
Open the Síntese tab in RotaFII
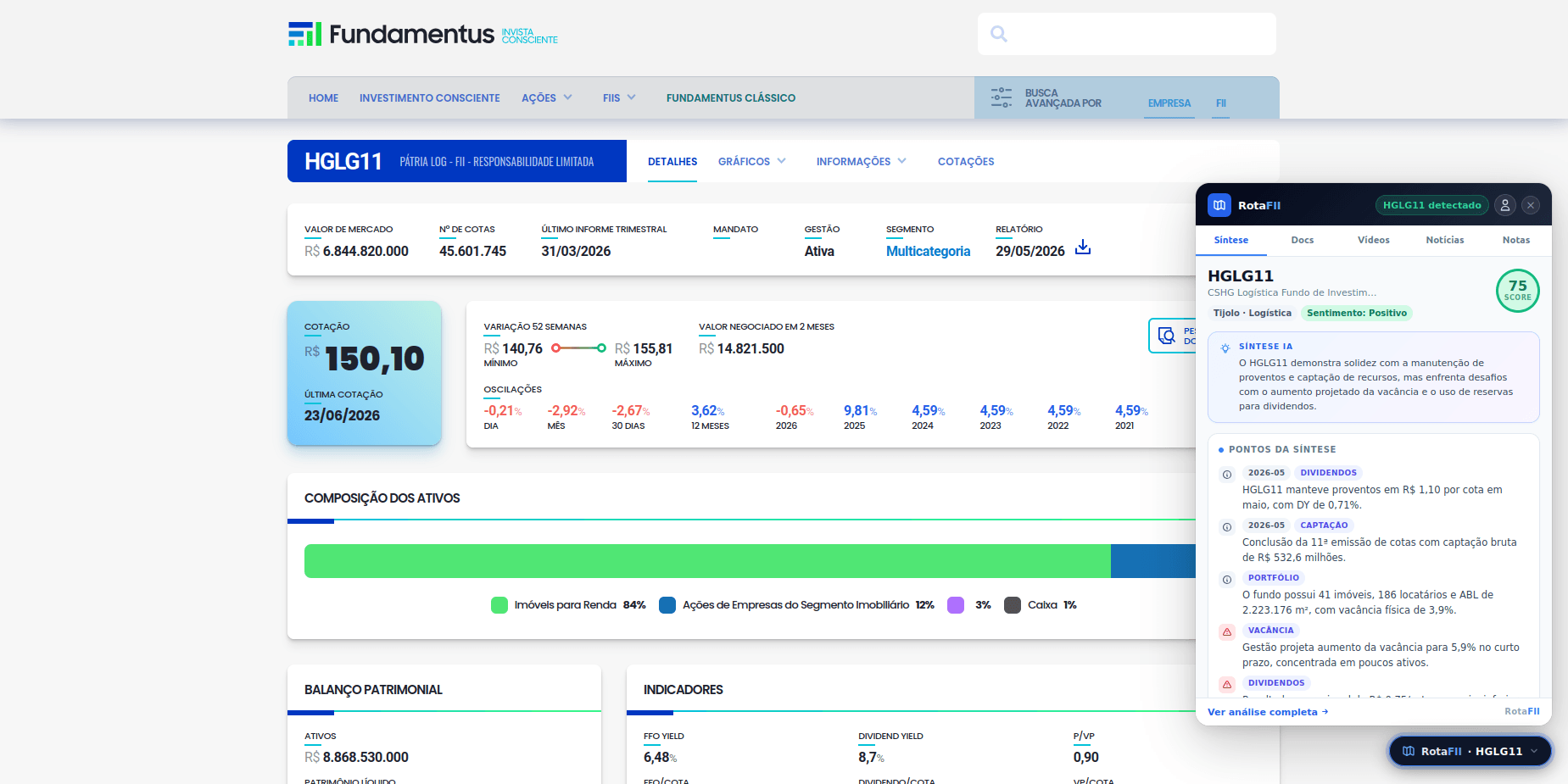pos(1231,240)
